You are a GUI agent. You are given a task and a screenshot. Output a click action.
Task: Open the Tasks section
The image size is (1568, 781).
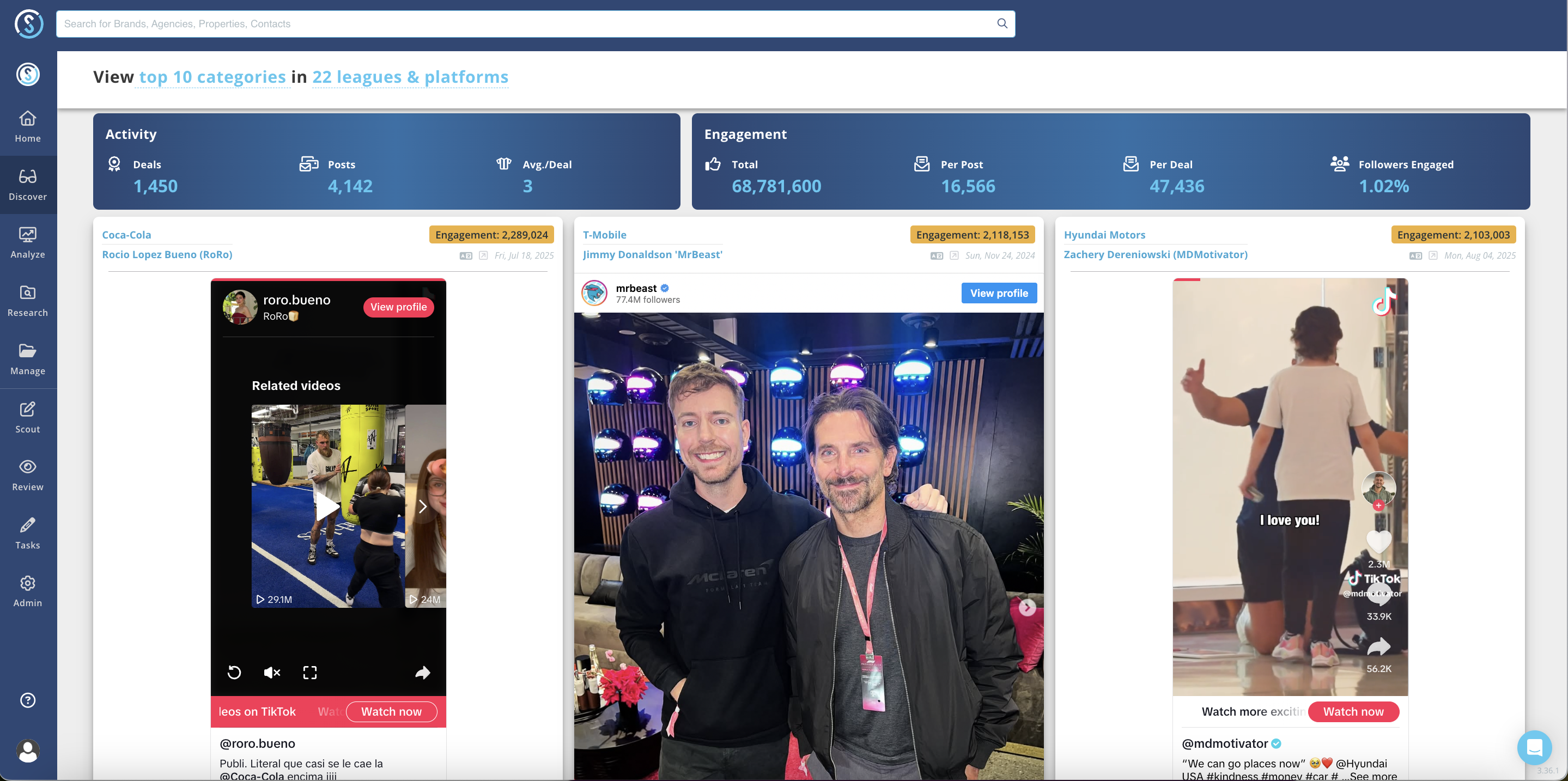pos(28,533)
